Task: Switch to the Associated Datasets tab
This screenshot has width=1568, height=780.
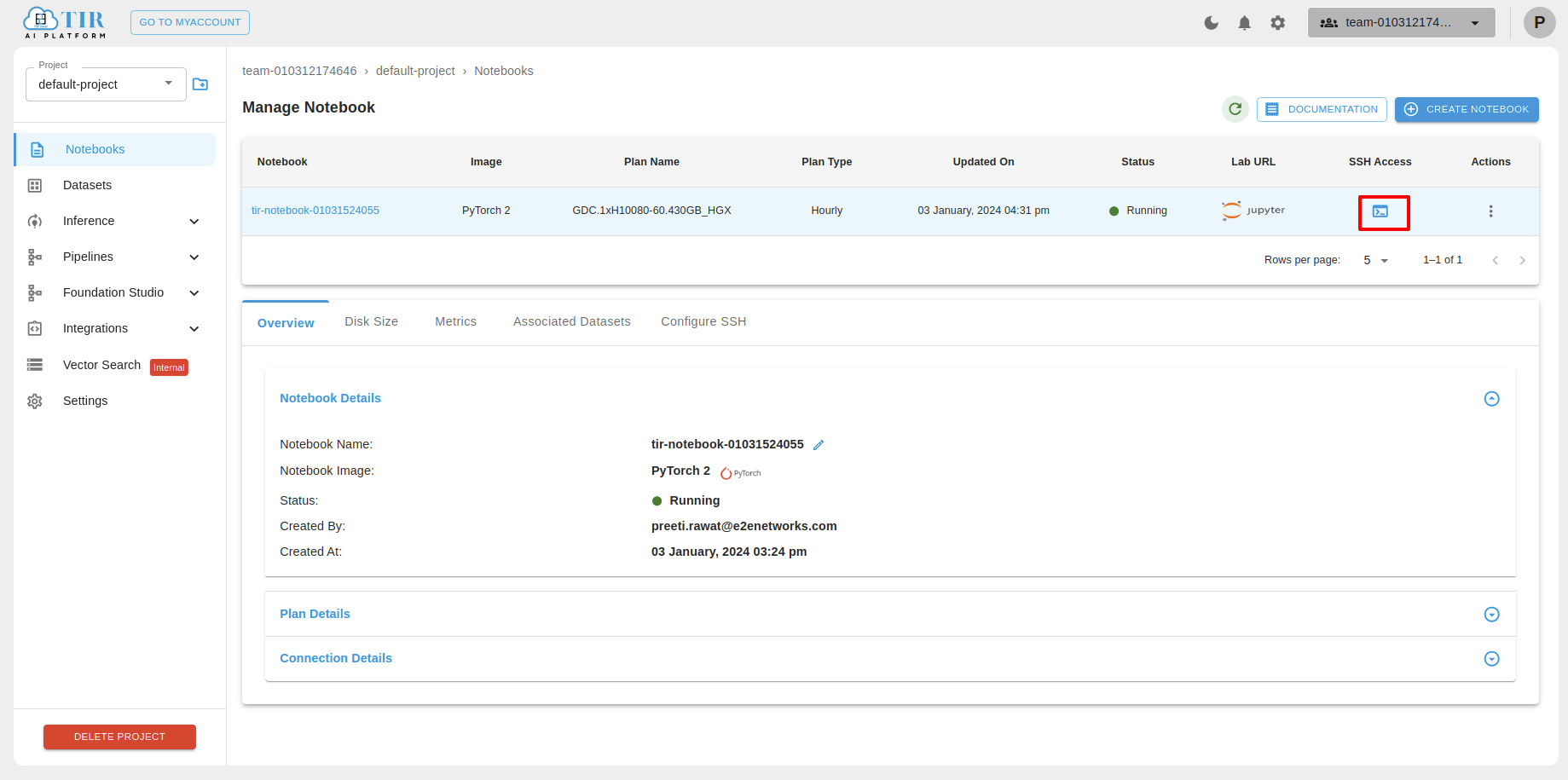Action: [x=571, y=321]
